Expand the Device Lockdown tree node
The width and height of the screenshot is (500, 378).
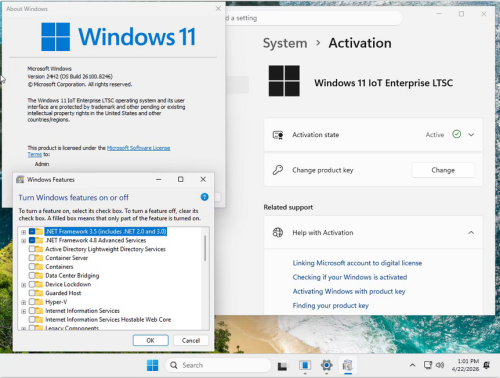coord(23,285)
